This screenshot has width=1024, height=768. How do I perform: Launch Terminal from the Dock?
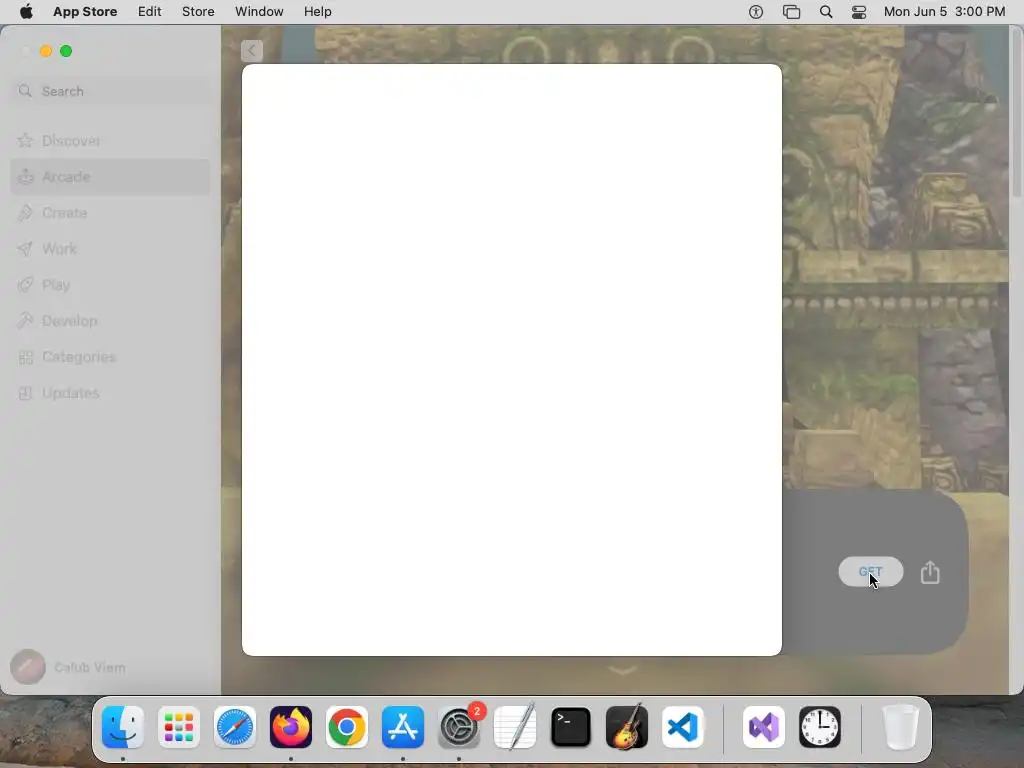[571, 727]
